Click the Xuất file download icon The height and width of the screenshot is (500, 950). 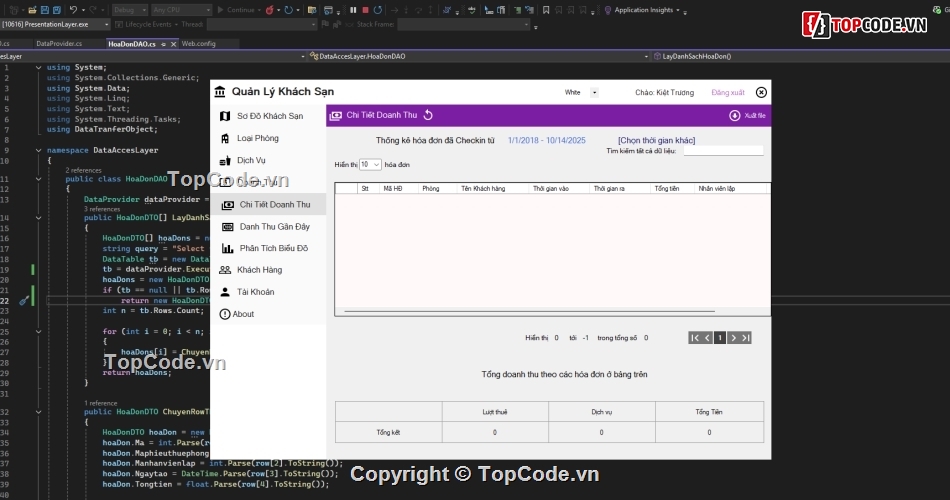735,116
